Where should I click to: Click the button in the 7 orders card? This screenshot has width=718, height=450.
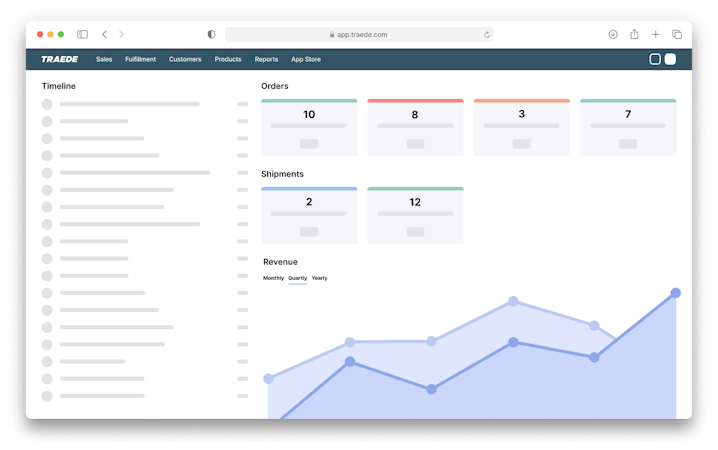628,144
